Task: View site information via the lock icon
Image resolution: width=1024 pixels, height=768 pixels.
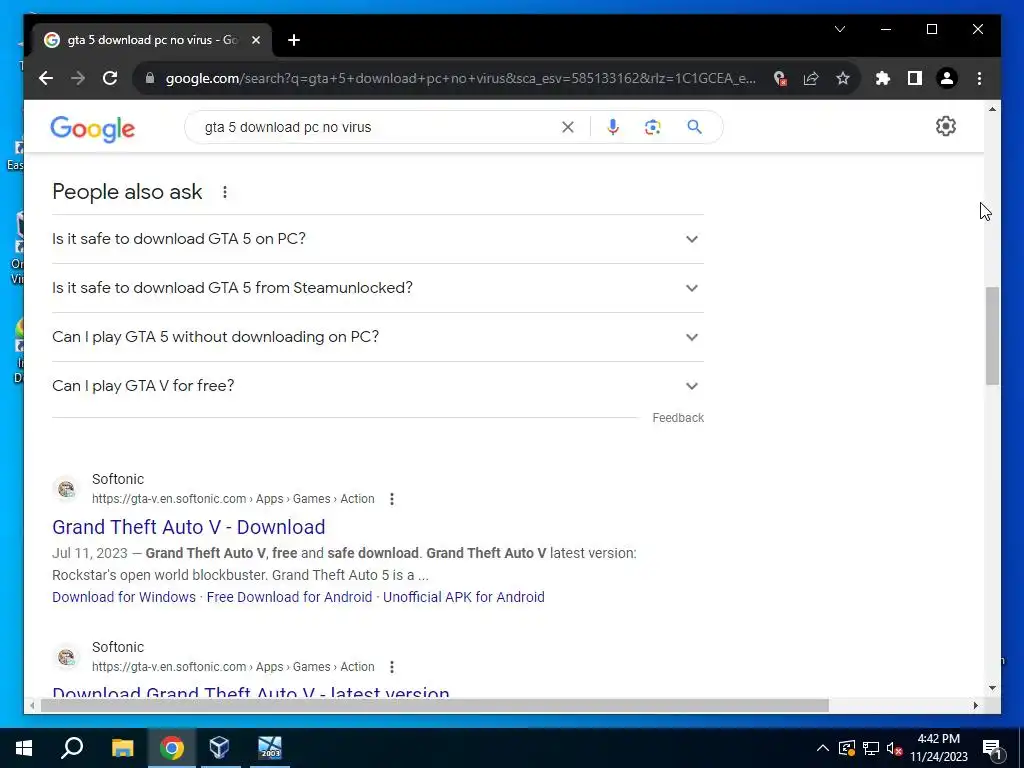Action: pos(150,78)
